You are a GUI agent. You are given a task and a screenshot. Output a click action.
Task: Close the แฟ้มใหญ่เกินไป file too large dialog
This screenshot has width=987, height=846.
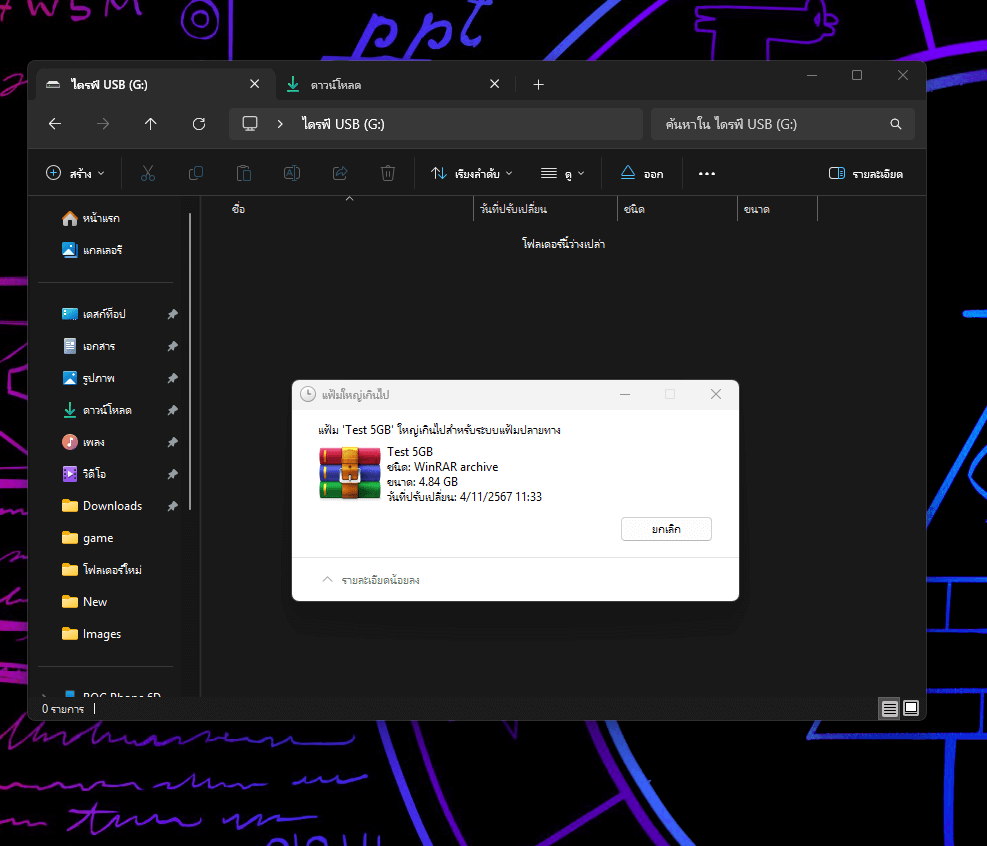(x=716, y=394)
